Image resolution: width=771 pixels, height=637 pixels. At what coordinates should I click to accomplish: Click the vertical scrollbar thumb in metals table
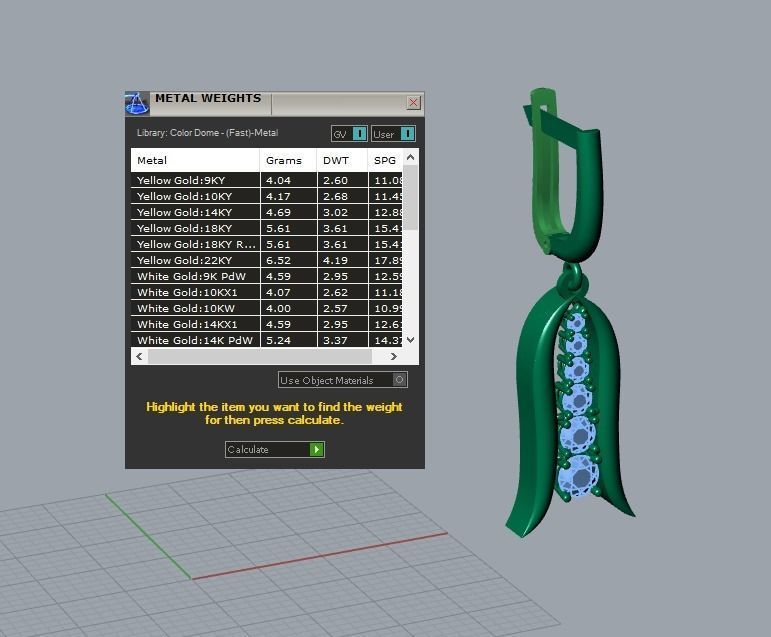pyautogui.click(x=411, y=198)
